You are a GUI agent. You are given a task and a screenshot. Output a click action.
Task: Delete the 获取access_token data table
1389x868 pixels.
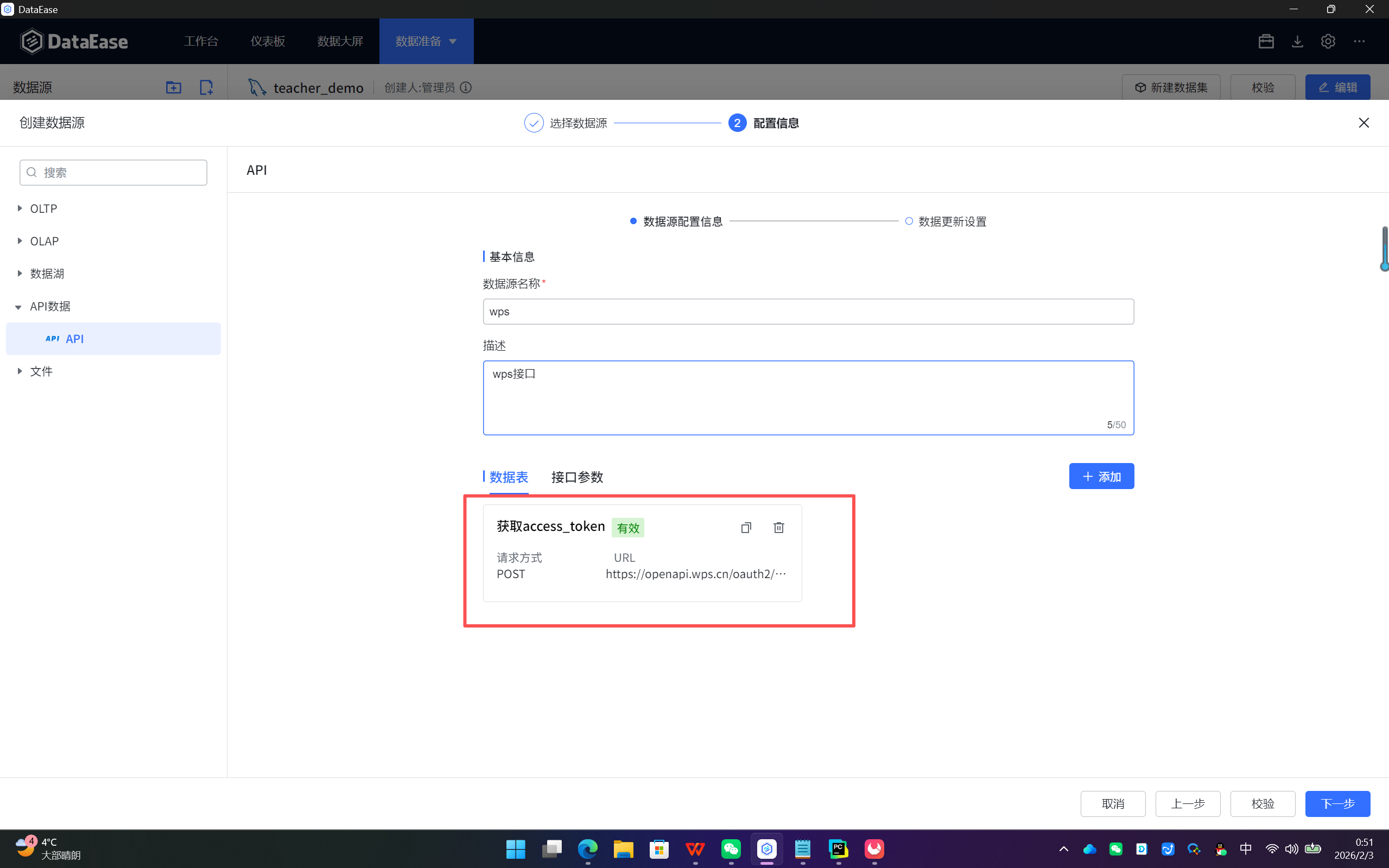coord(778,528)
